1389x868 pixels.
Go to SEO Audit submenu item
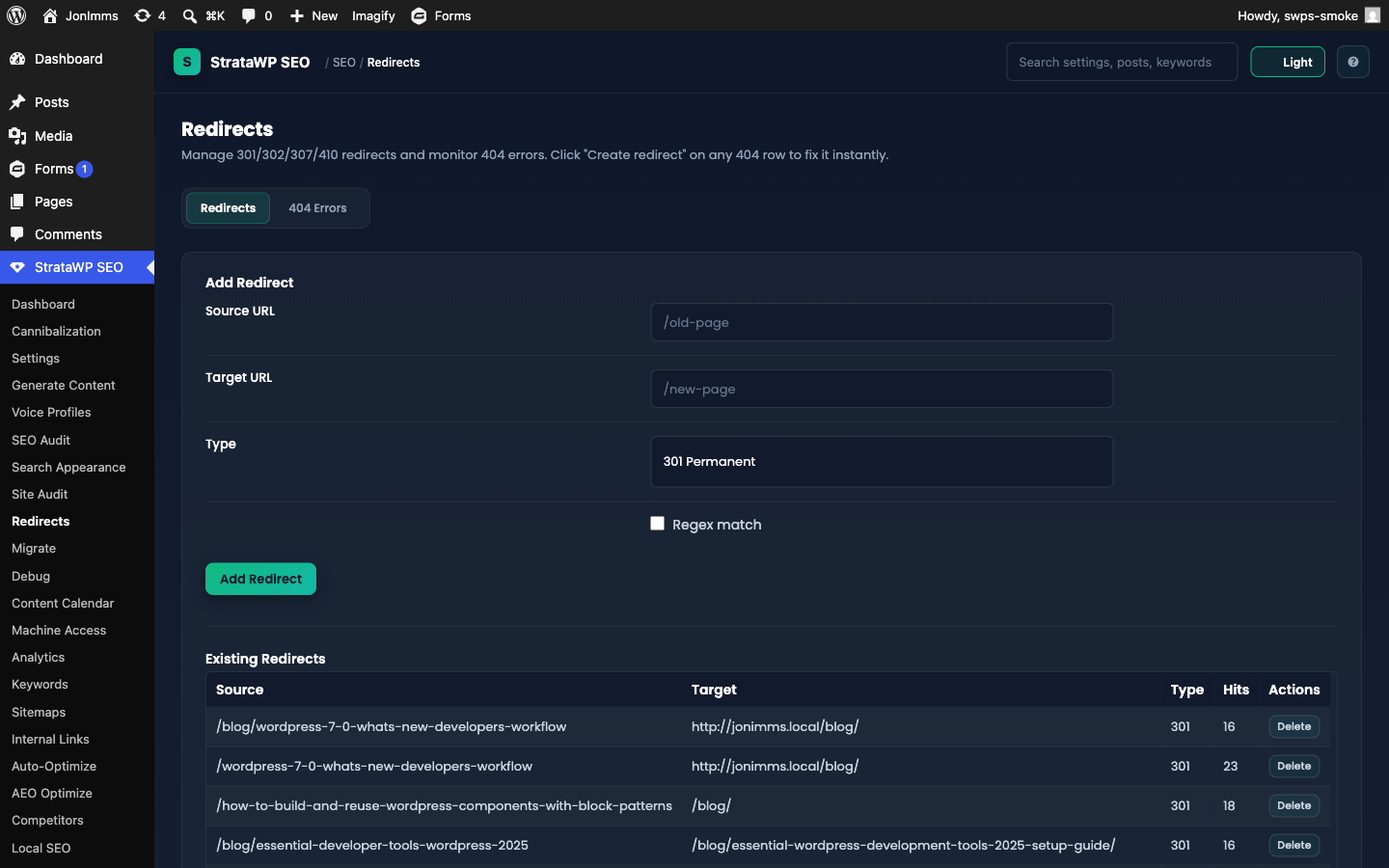tap(41, 440)
